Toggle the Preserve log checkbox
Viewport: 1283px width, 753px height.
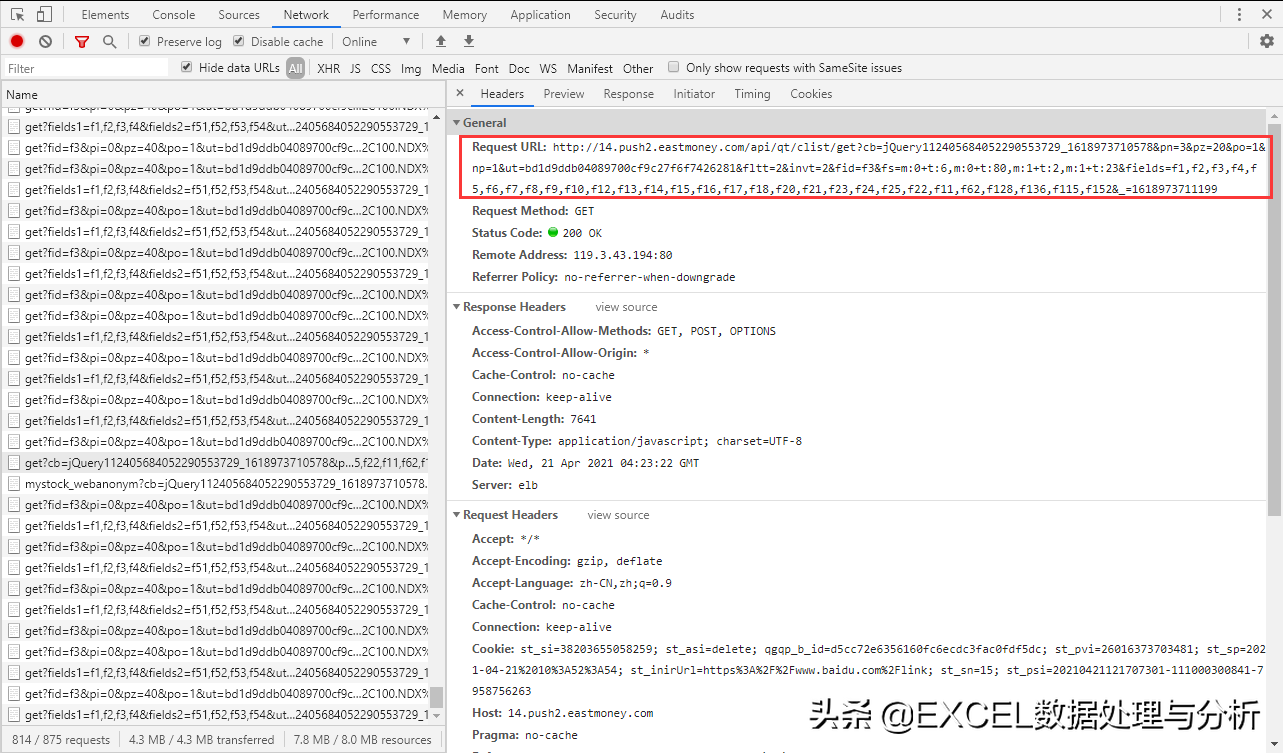point(145,41)
